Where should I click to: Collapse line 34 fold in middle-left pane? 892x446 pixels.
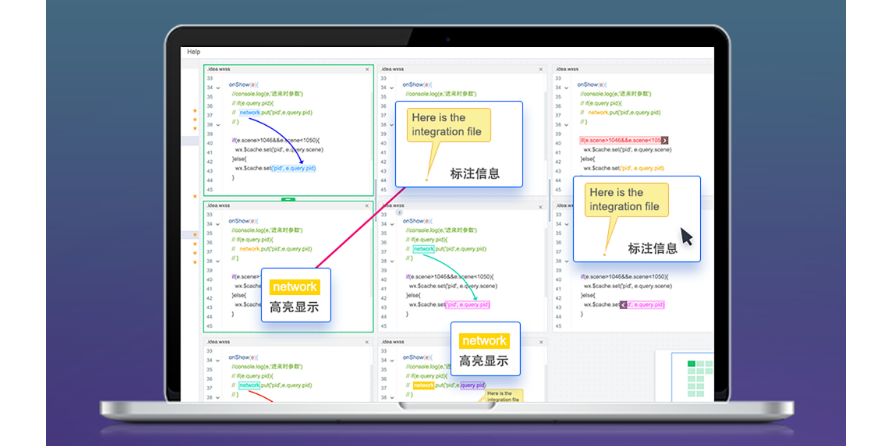(218, 222)
